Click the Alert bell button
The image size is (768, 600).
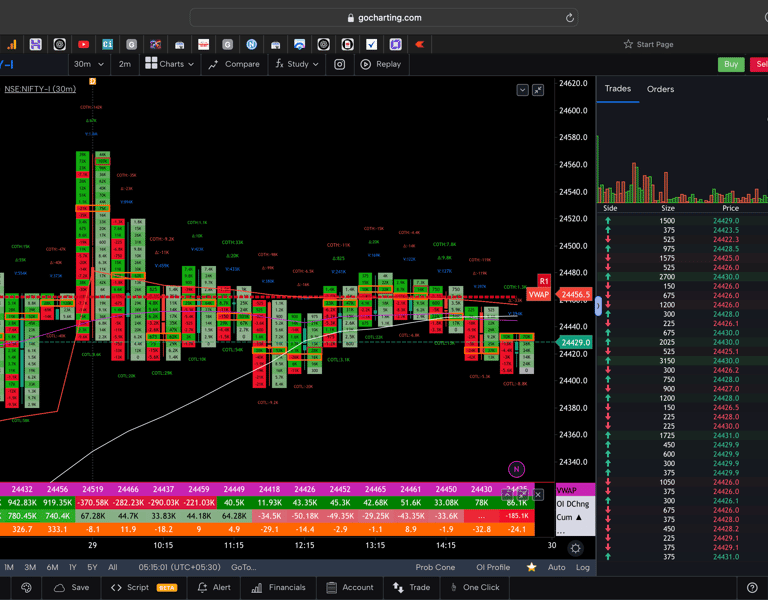point(214,587)
